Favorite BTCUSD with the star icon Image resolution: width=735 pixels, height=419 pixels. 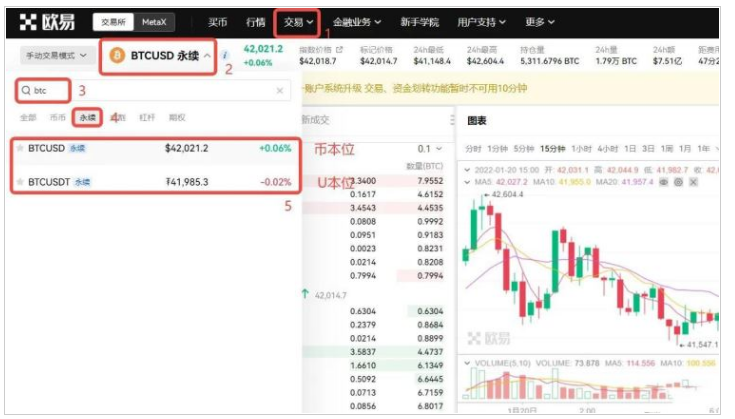(x=19, y=148)
